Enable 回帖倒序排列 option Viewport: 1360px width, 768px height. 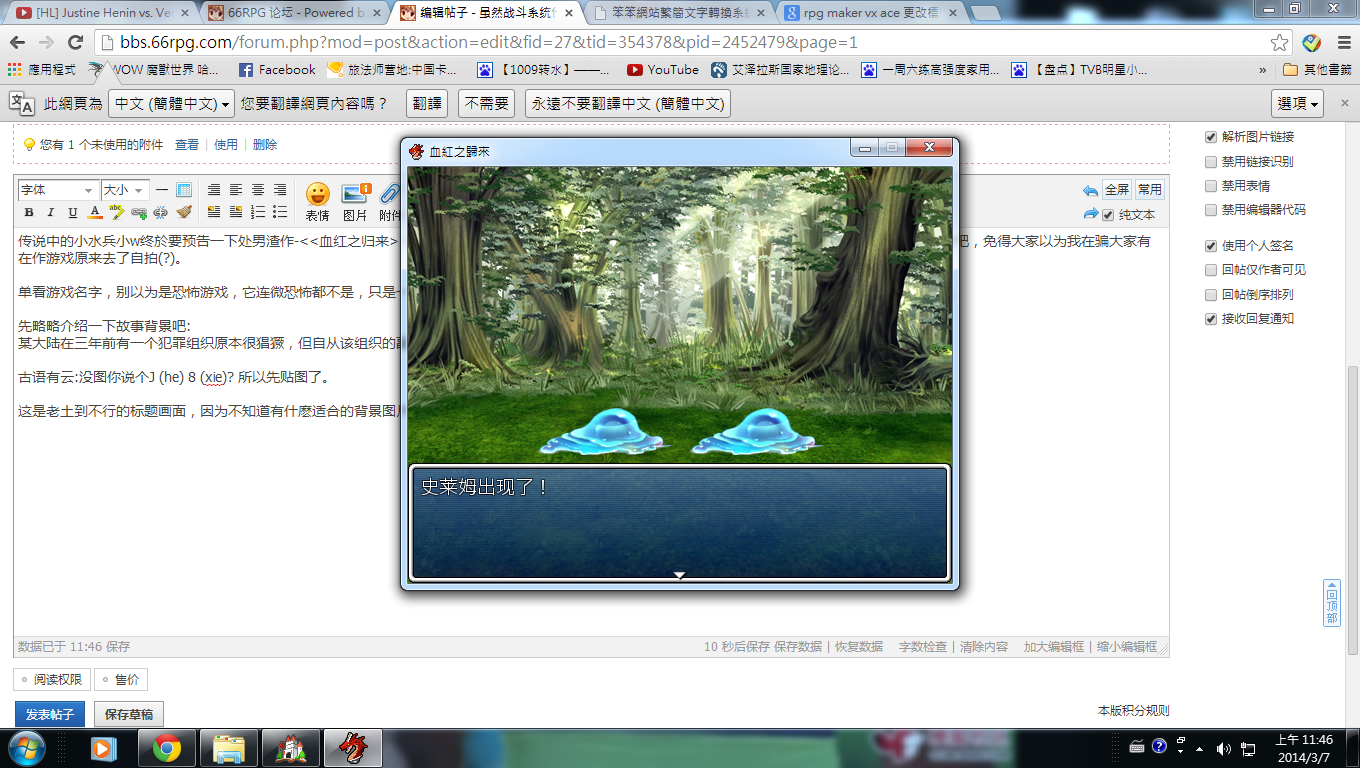pyautogui.click(x=1211, y=295)
